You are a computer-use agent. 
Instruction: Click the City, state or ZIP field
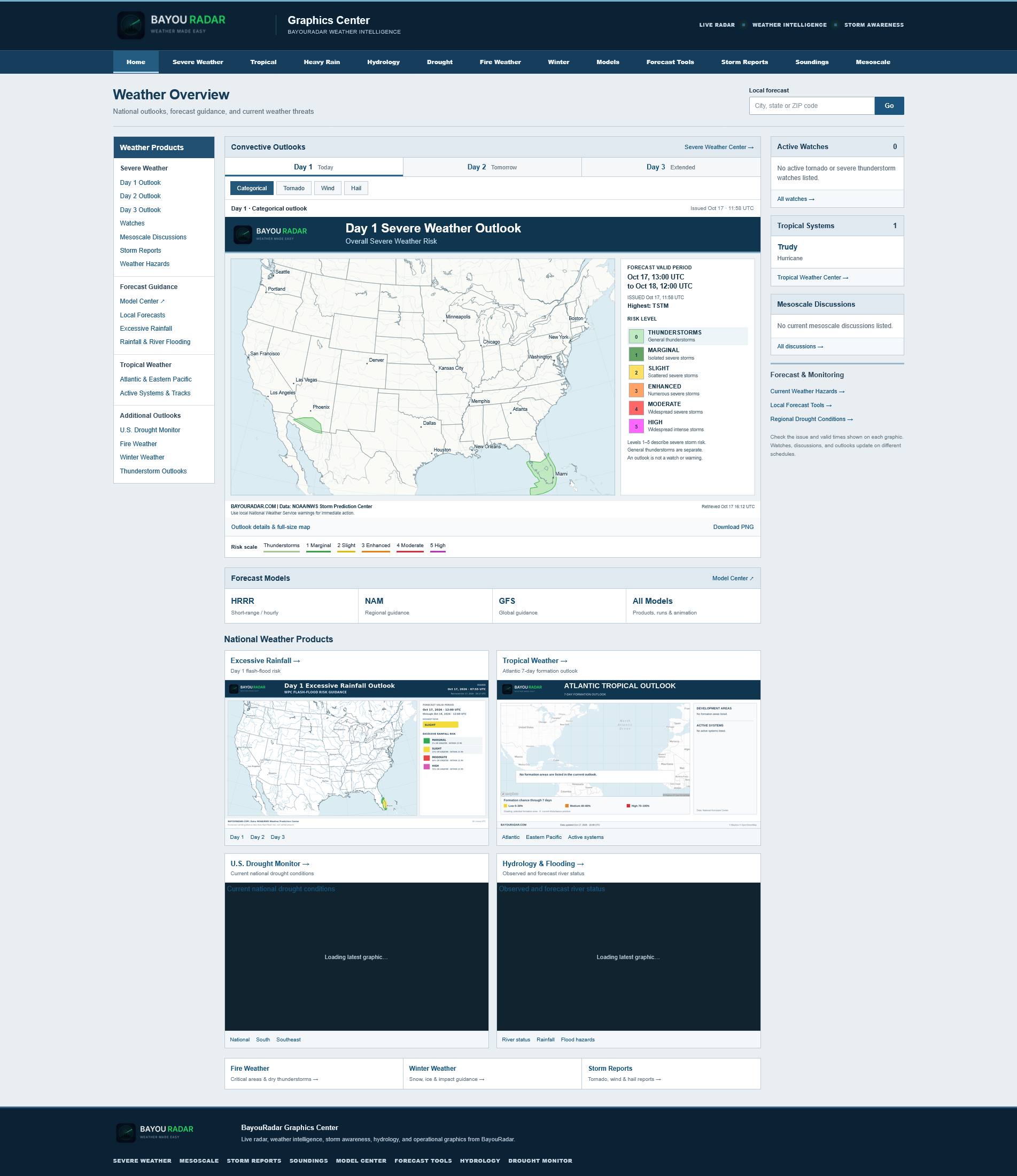click(811, 106)
